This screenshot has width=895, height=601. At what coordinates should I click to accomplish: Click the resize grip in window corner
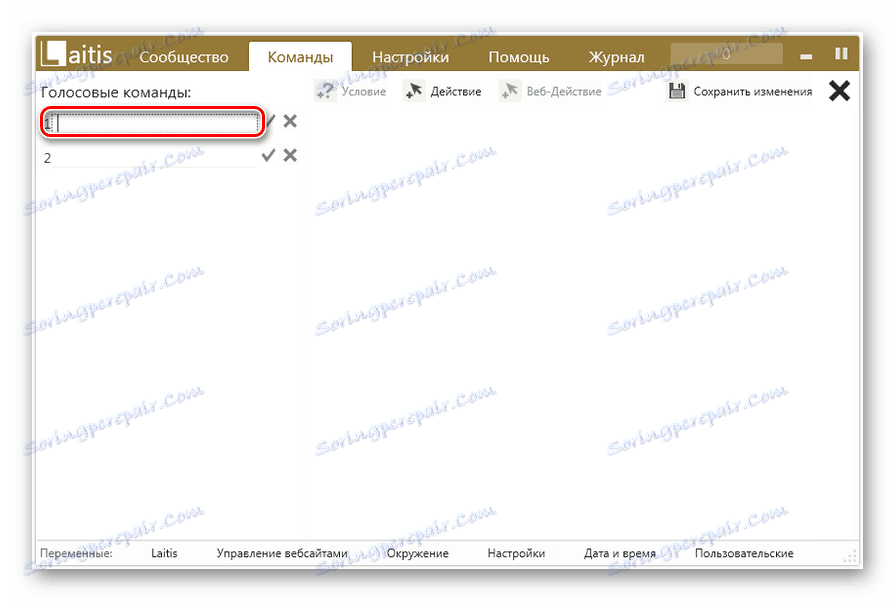(851, 557)
